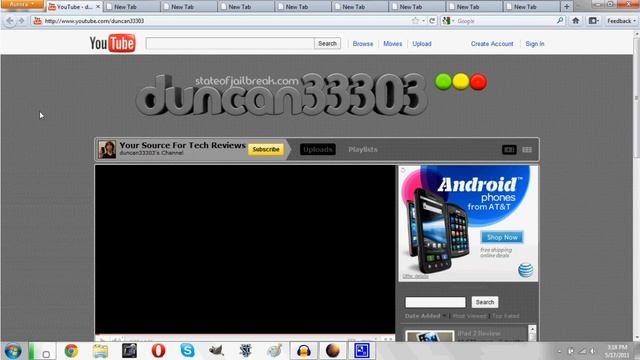This screenshot has height=360, width=640.
Task: Focus the Google search bar field
Action: (505, 21)
